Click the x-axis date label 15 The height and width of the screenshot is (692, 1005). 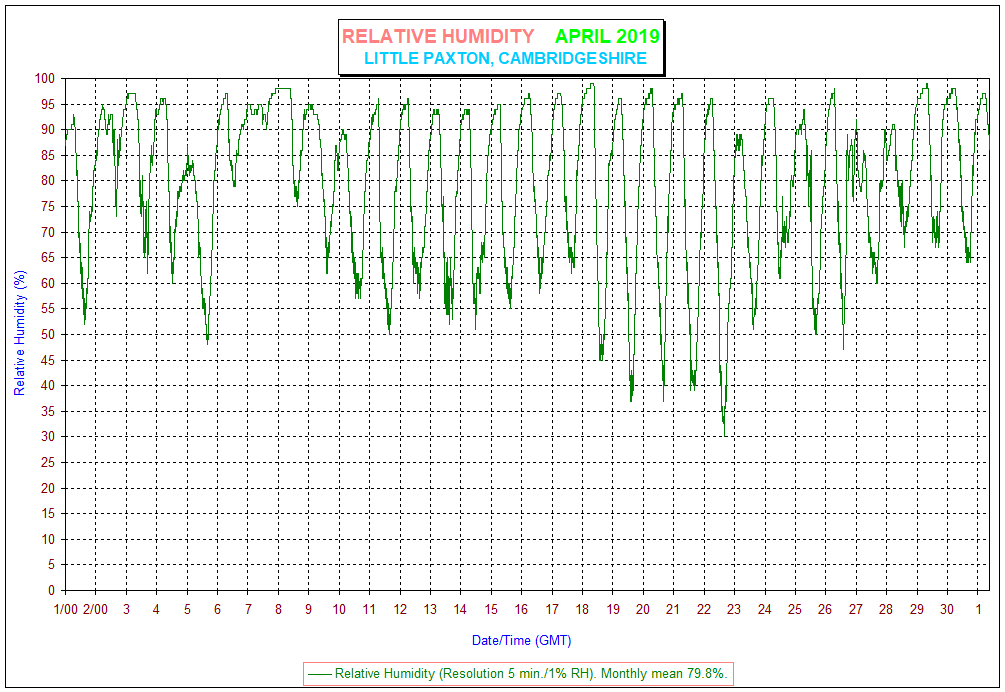click(491, 609)
